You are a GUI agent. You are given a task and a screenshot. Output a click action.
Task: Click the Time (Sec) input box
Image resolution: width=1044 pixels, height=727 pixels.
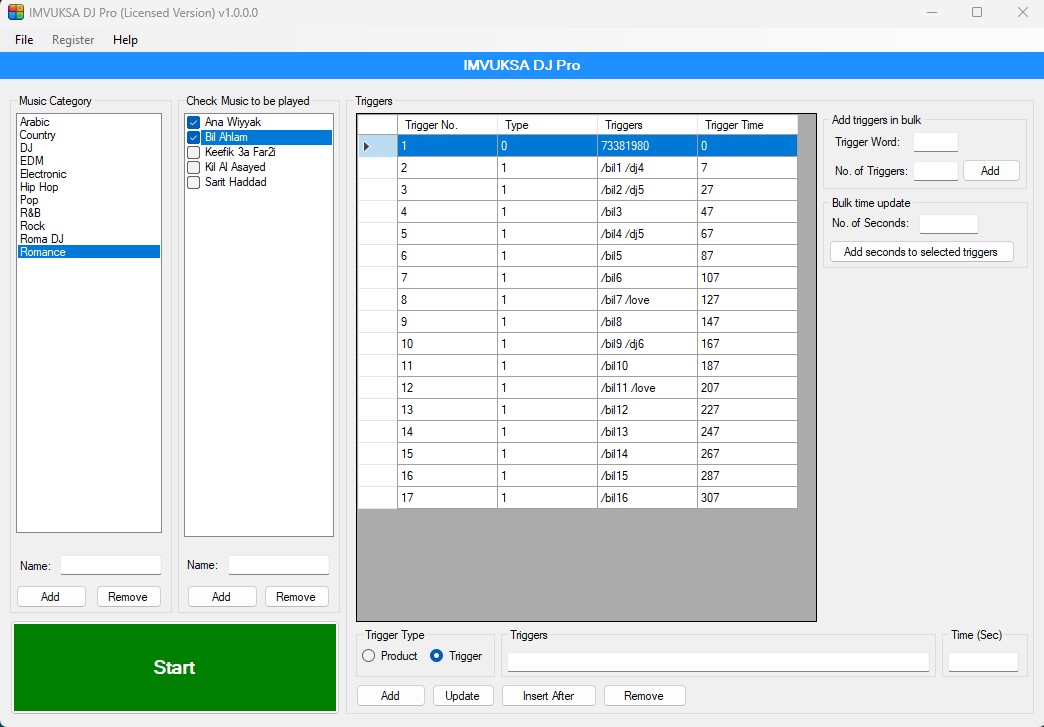982,662
